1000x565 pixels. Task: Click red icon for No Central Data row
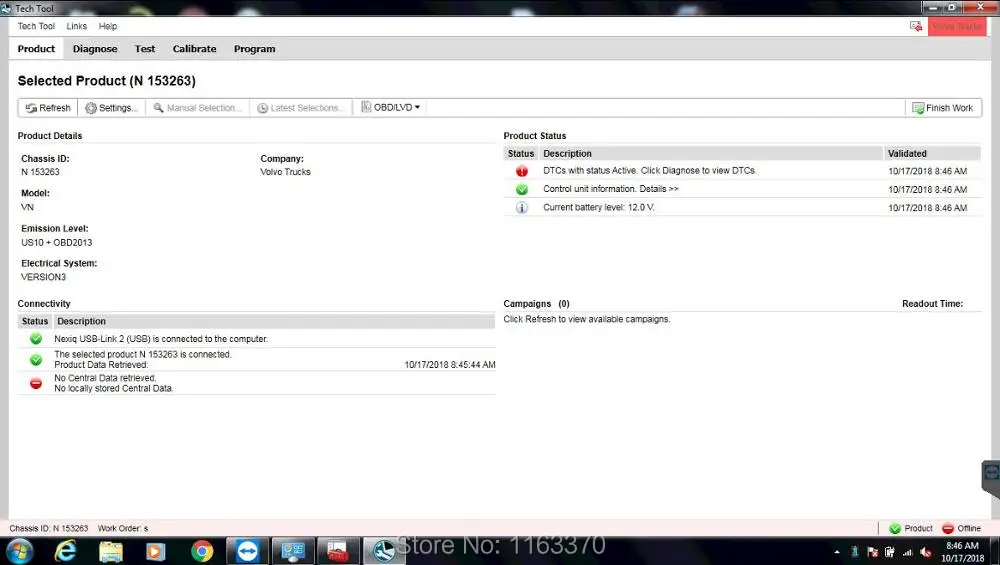36,383
